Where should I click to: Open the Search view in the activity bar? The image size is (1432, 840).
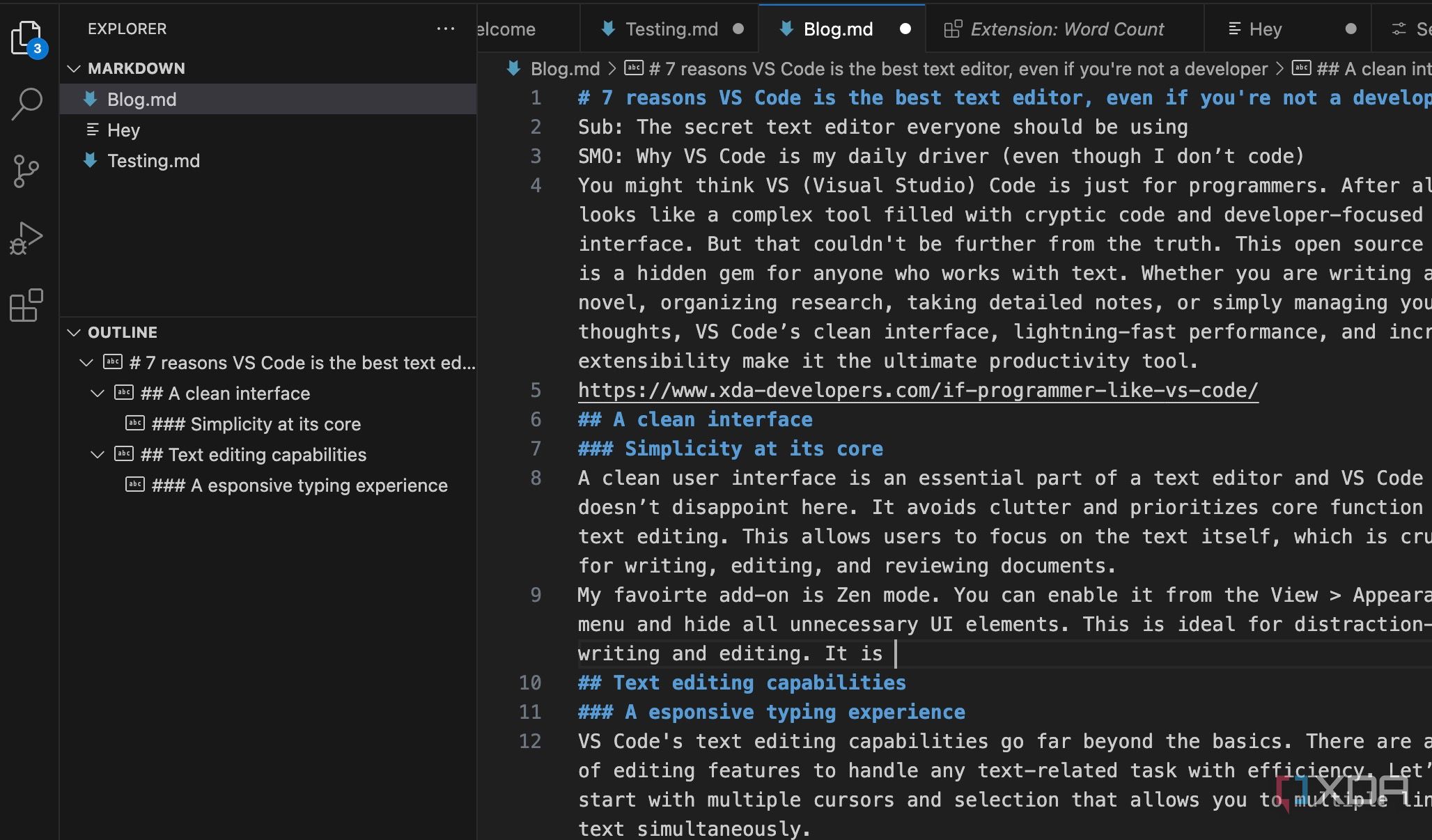[x=26, y=103]
